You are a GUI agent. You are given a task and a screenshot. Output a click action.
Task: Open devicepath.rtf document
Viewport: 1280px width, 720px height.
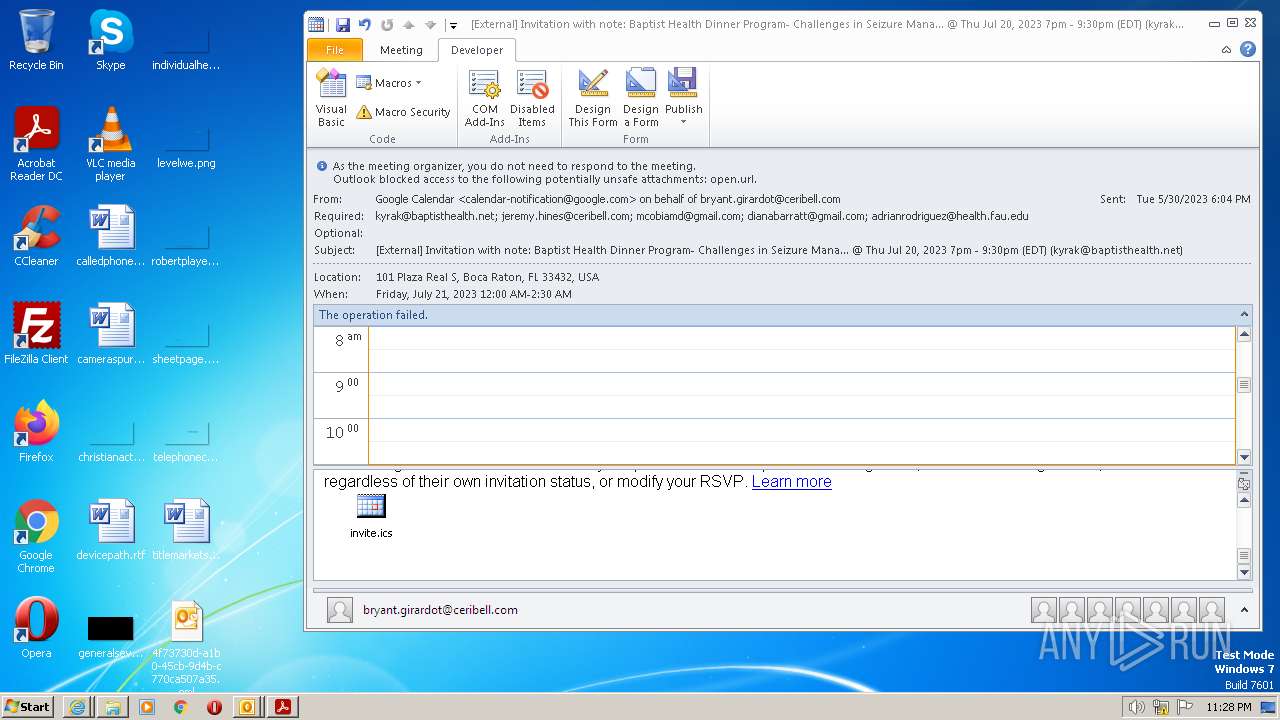click(x=110, y=530)
